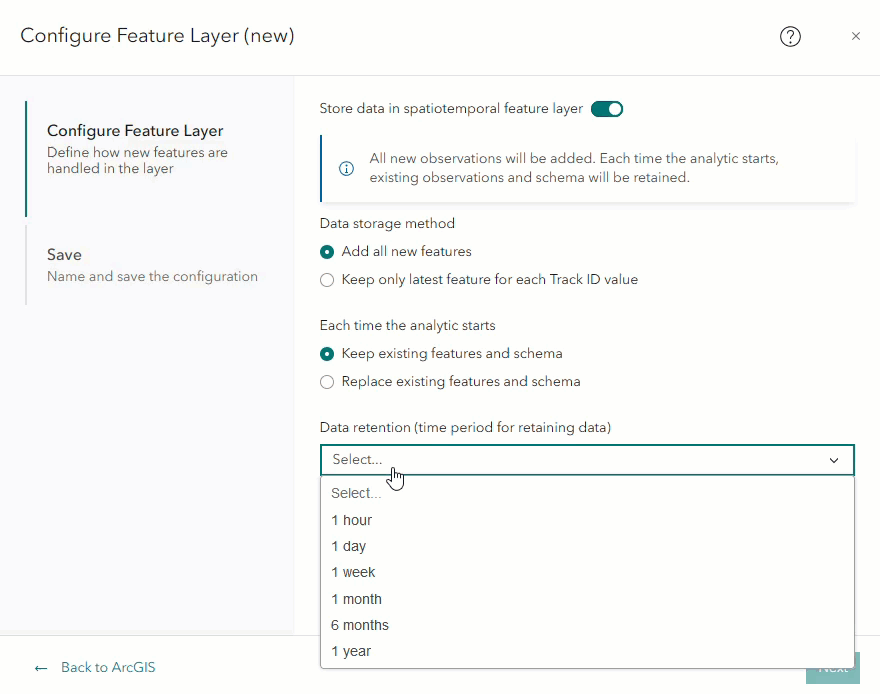Go to the Save step

pos(64,255)
